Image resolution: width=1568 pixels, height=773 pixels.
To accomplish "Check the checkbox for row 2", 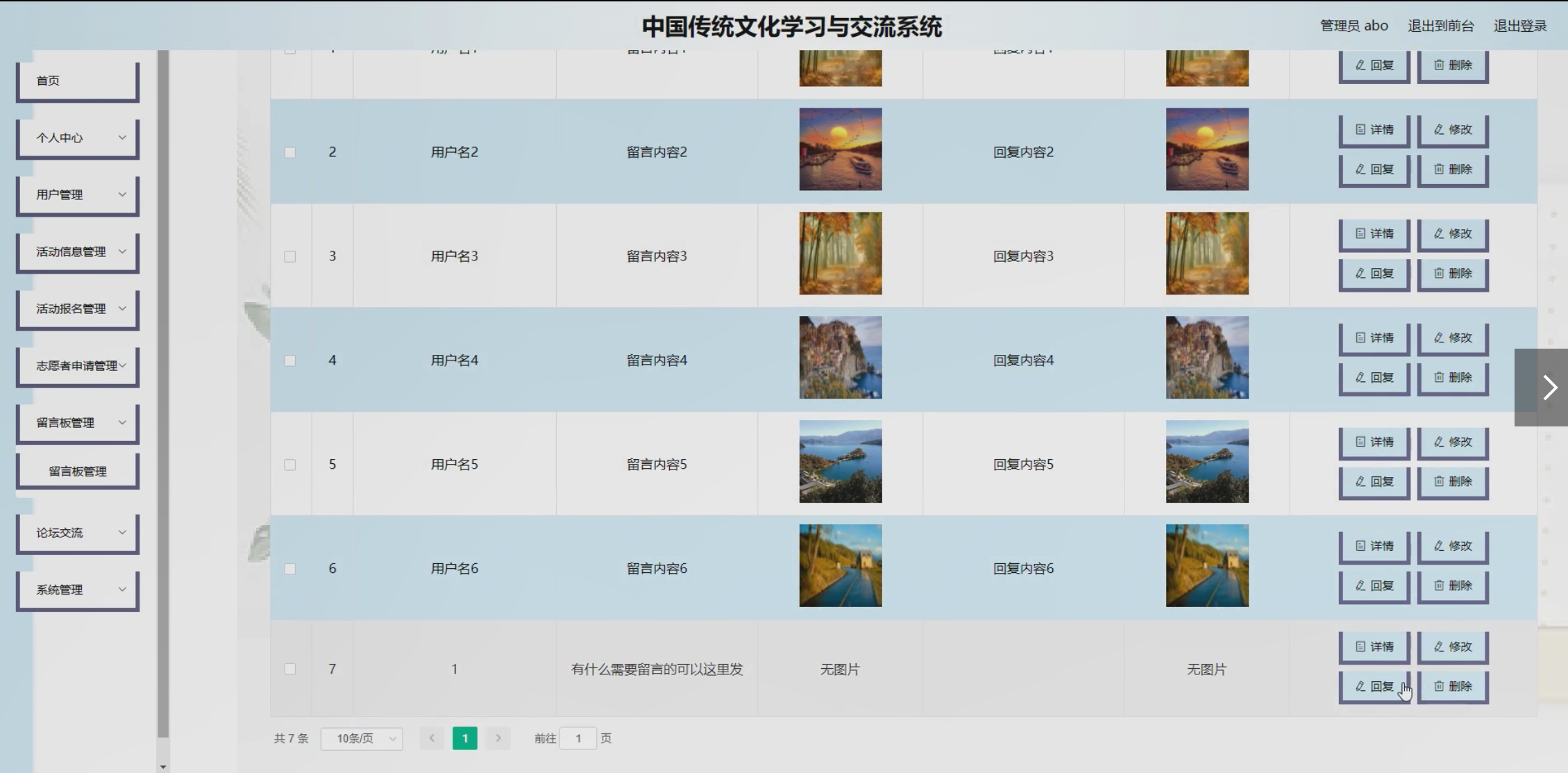I will pos(290,152).
